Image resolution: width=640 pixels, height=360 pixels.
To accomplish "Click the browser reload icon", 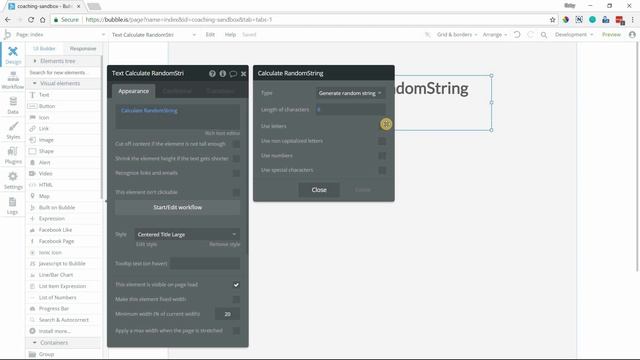I will click(31, 20).
